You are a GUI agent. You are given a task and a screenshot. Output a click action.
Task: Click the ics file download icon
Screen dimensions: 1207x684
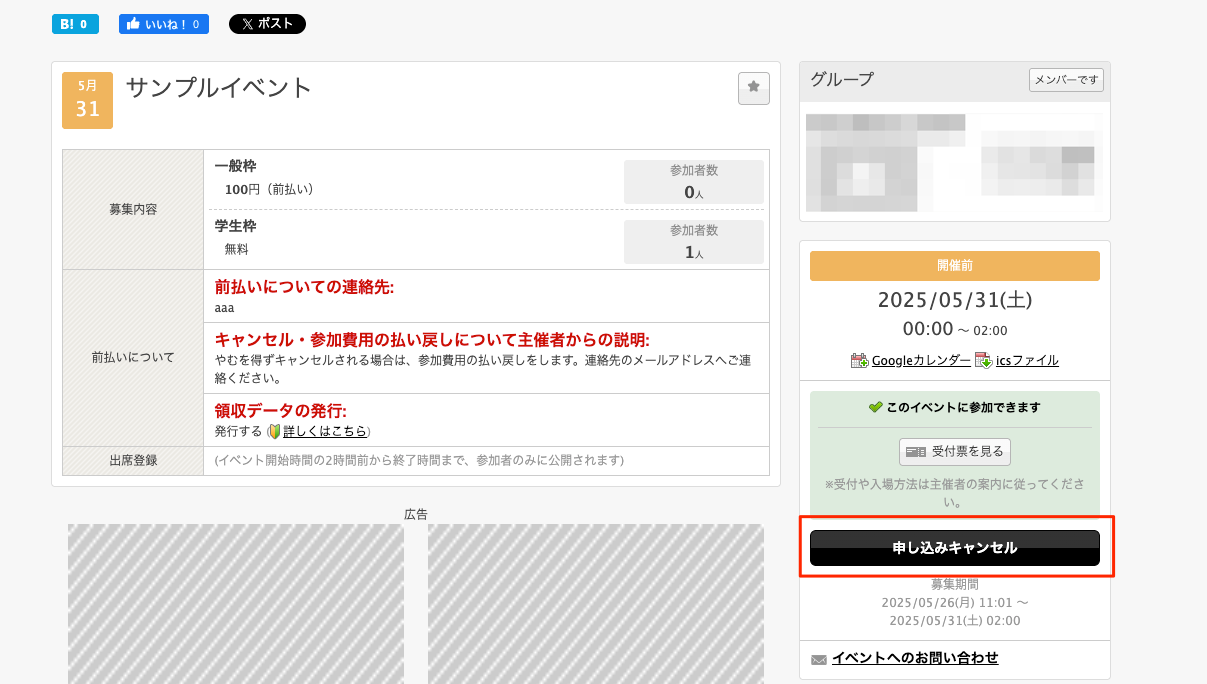982,360
